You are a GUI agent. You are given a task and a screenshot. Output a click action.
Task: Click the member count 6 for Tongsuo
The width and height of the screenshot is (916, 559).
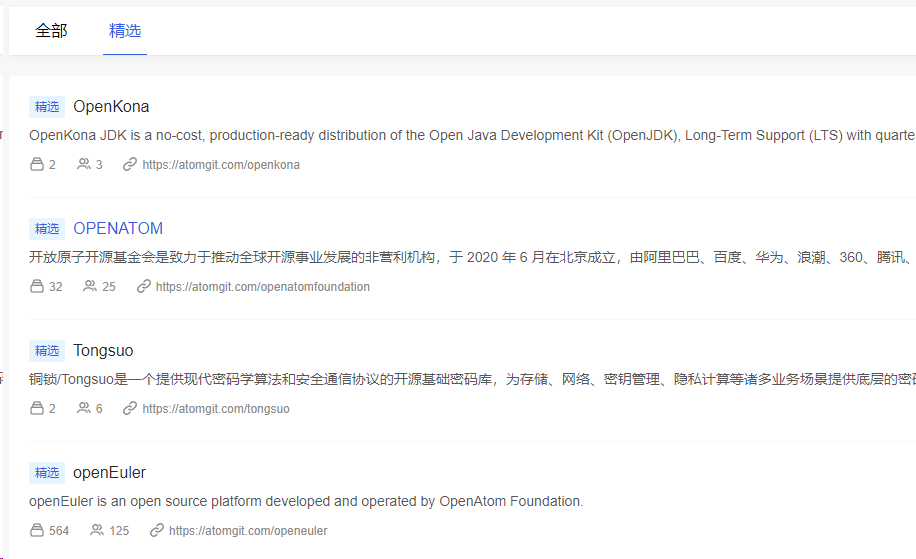(x=99, y=409)
